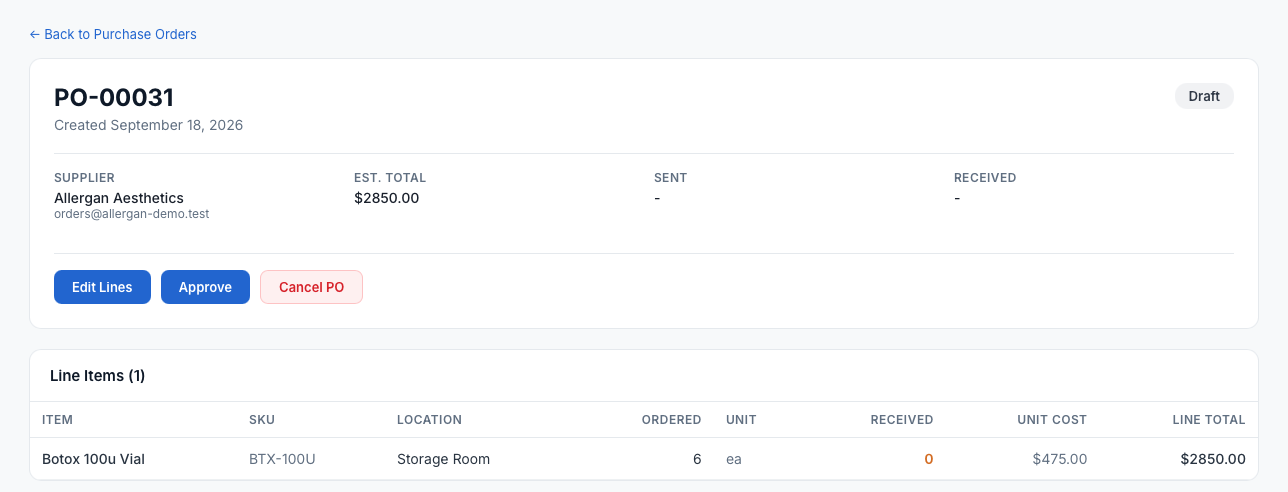This screenshot has width=1288, height=492.
Task: Open Edit Lines for this PO
Action: [x=102, y=287]
